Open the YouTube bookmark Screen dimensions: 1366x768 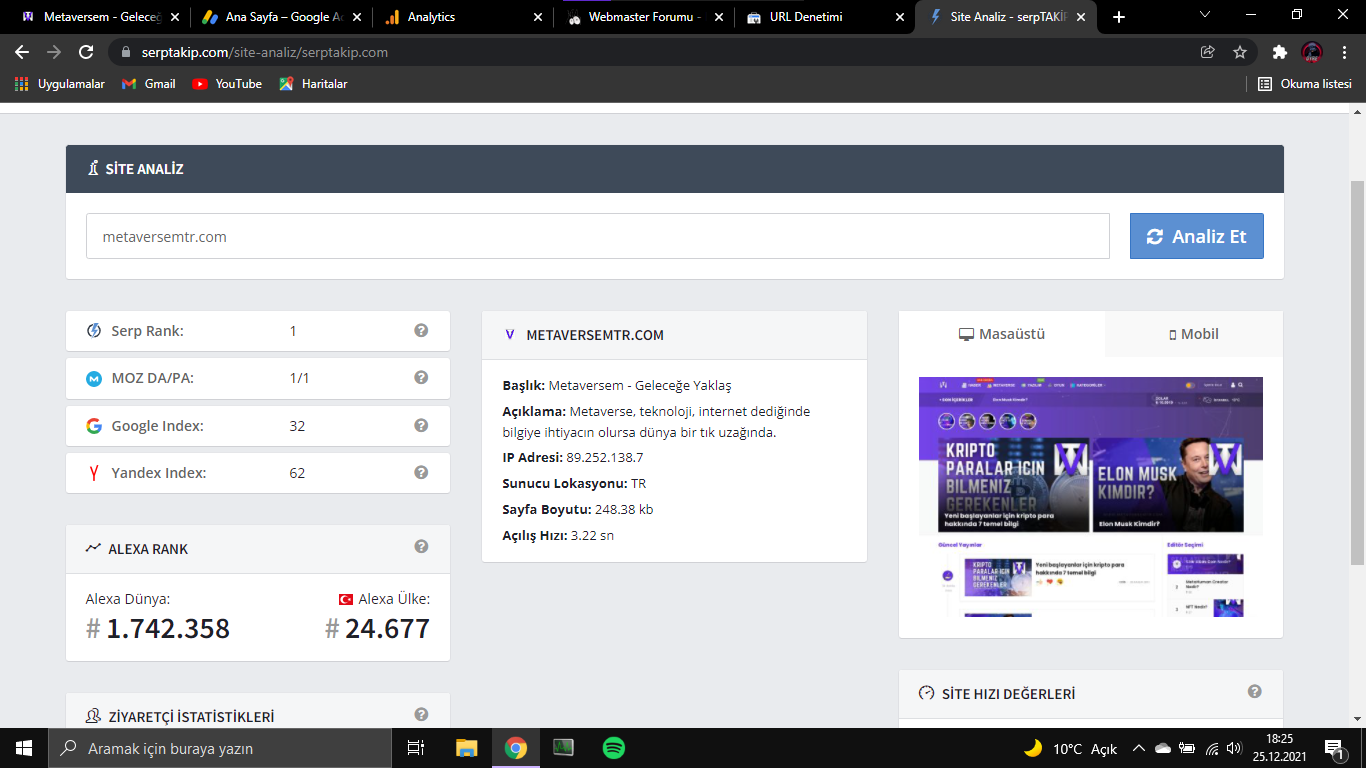click(227, 84)
